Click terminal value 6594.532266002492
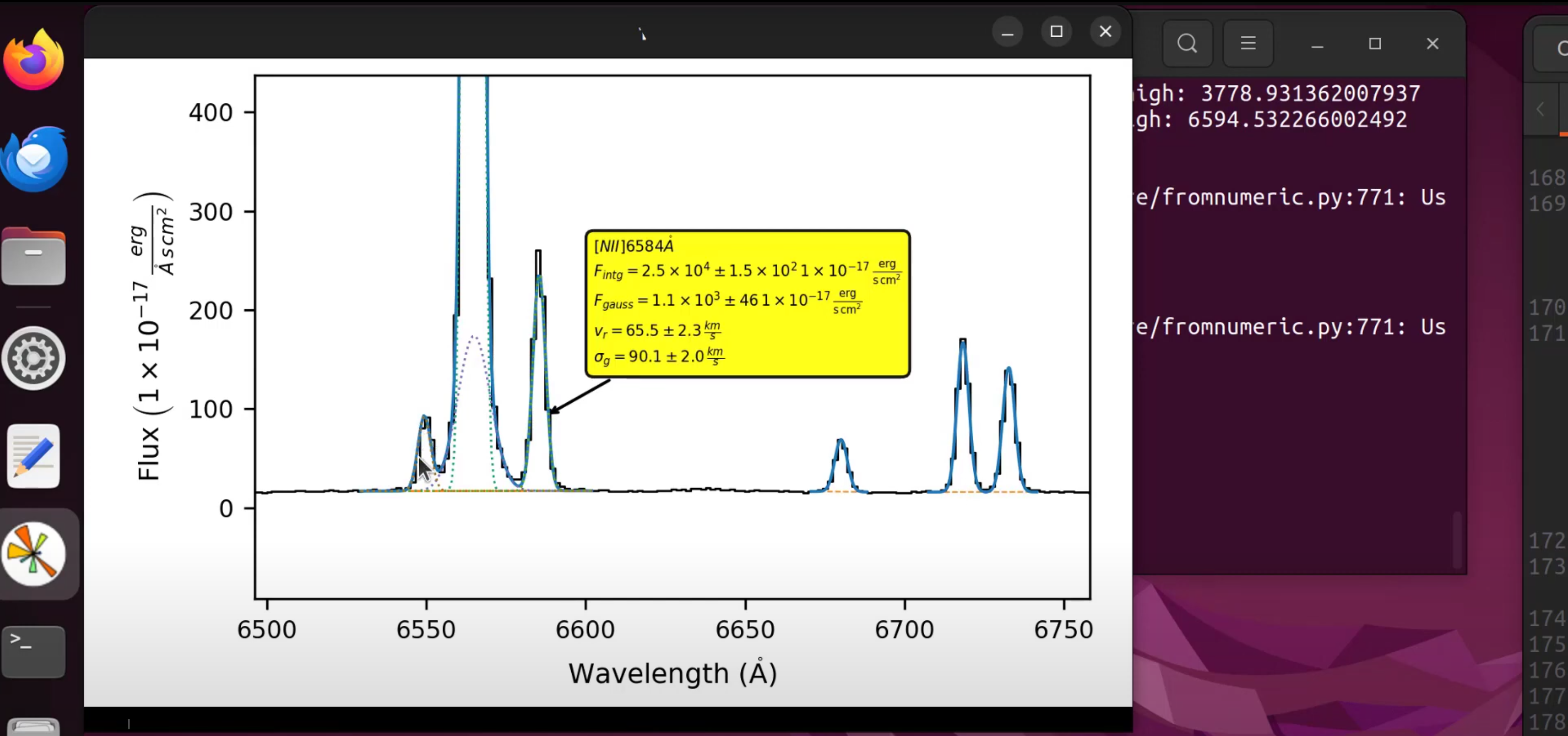The image size is (1568, 736). [1297, 120]
